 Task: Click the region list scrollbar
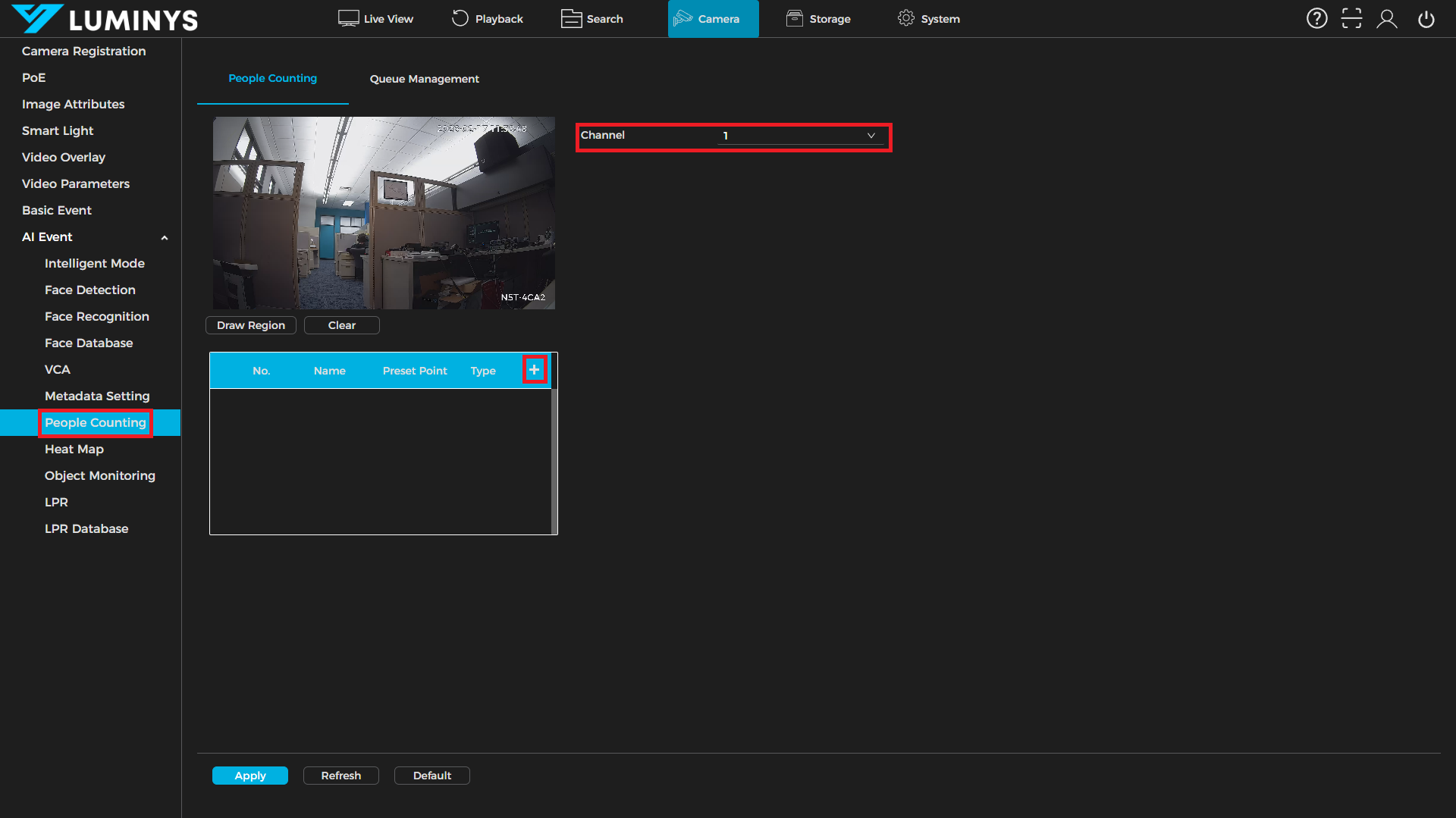coord(554,461)
